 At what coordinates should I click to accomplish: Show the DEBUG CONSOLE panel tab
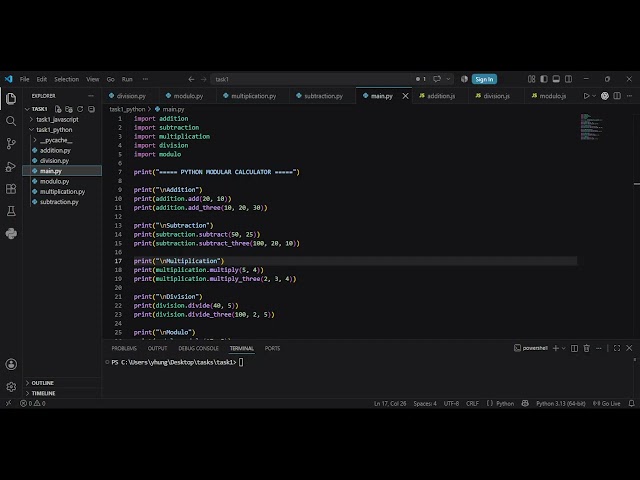[198, 348]
